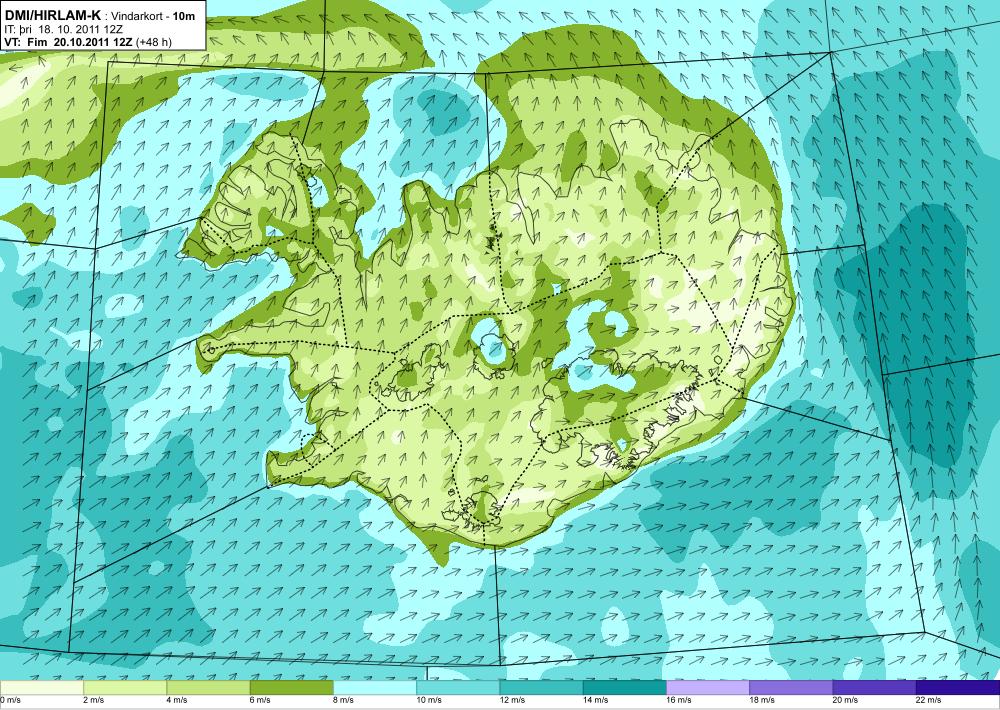Select the 18 m/s purple legend swatch
Screen dimensions: 1000x710
click(x=791, y=688)
